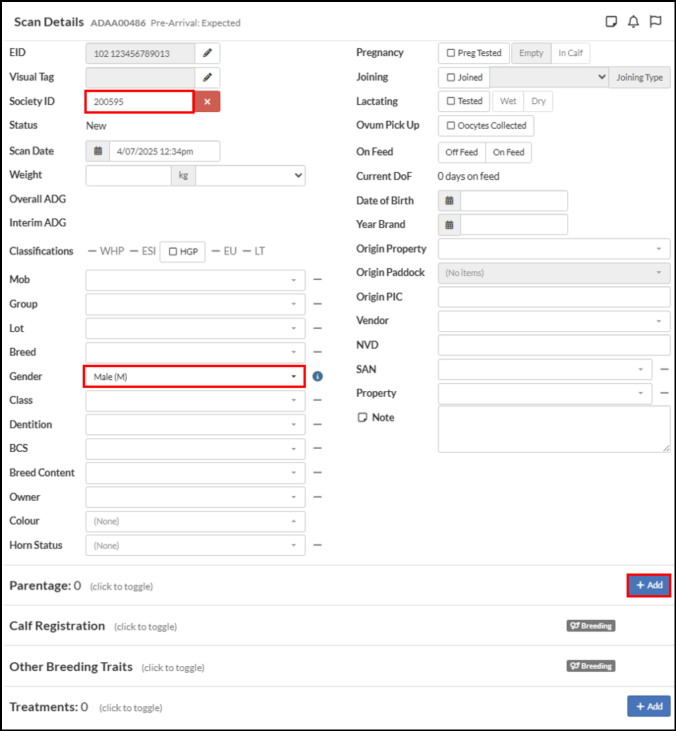Image resolution: width=676 pixels, height=731 pixels.
Task: Open the Gender dropdown showing Male (M)
Action: 195,377
